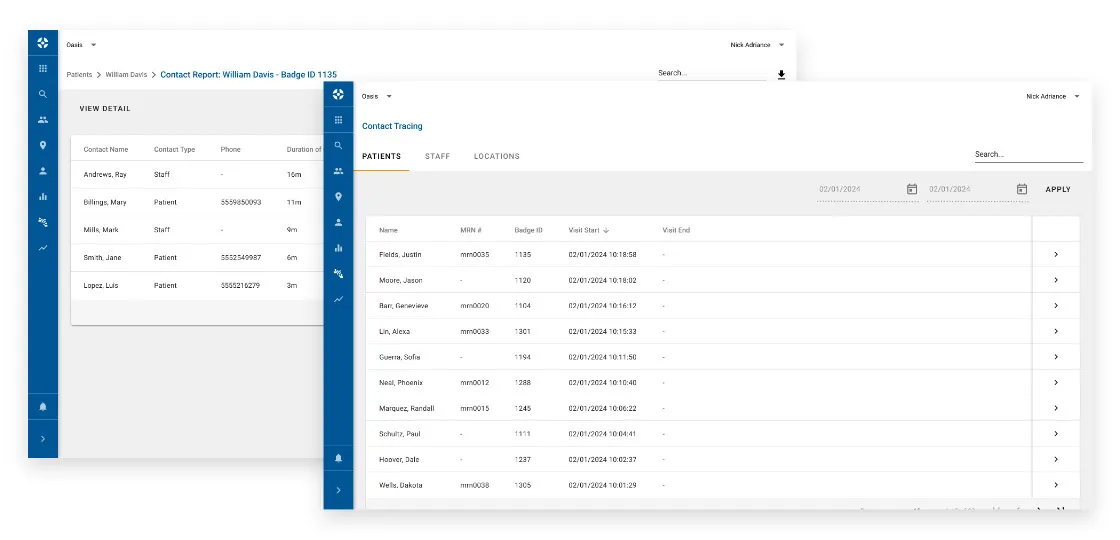
Task: Click the map pin icon in front sidebar
Action: (339, 197)
